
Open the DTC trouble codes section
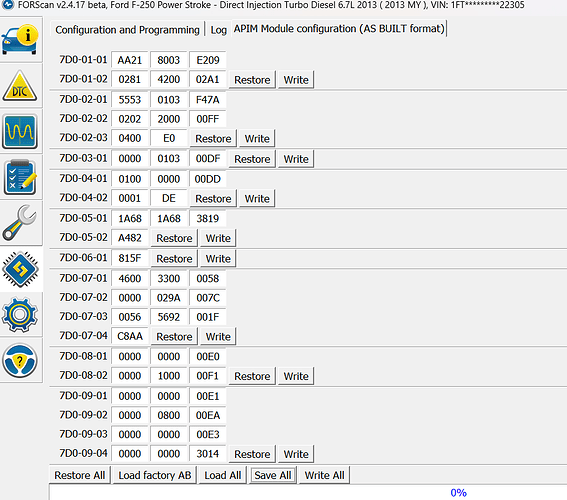[20, 86]
